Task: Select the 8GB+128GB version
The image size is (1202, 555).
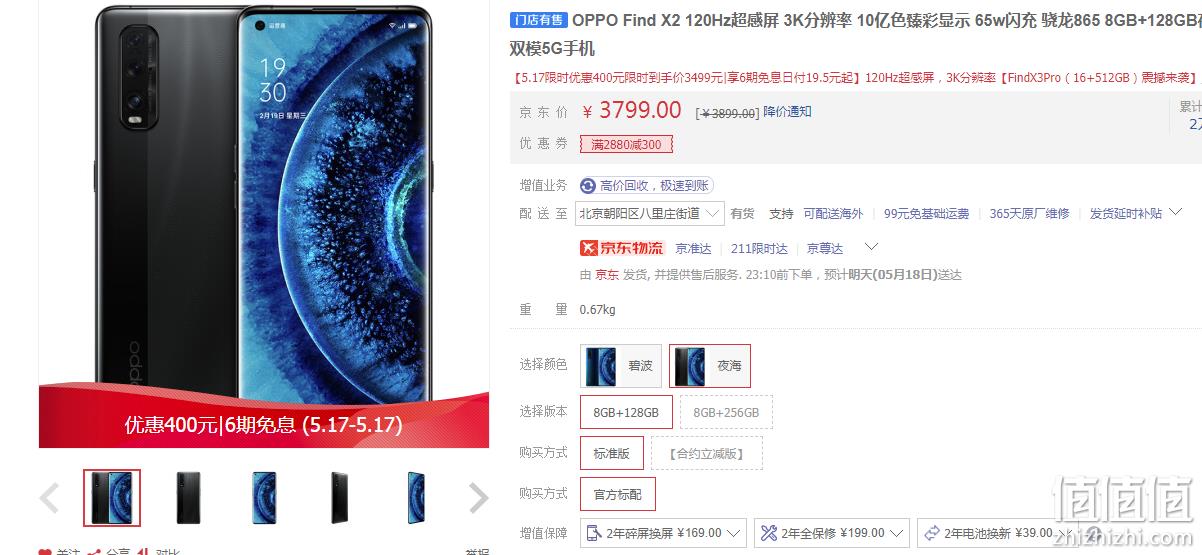Action: coord(626,412)
